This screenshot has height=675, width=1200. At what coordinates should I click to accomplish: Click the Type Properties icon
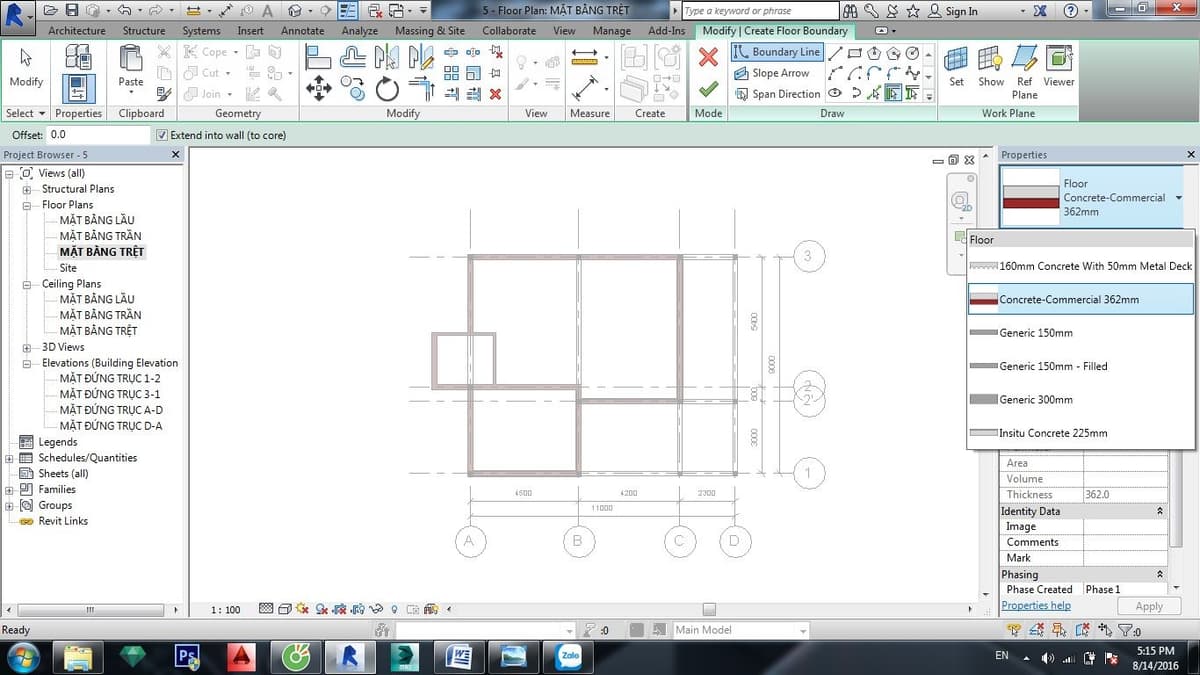click(79, 56)
